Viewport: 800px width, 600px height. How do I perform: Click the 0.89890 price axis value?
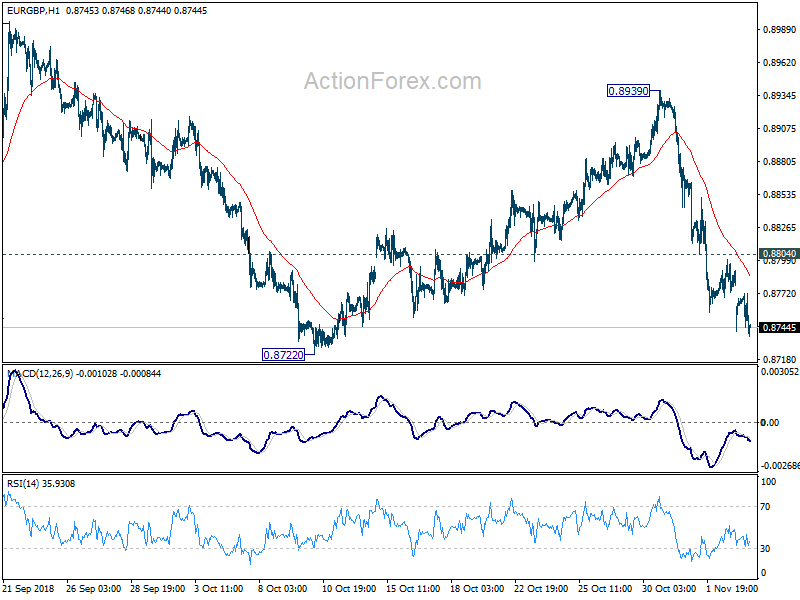tap(779, 30)
